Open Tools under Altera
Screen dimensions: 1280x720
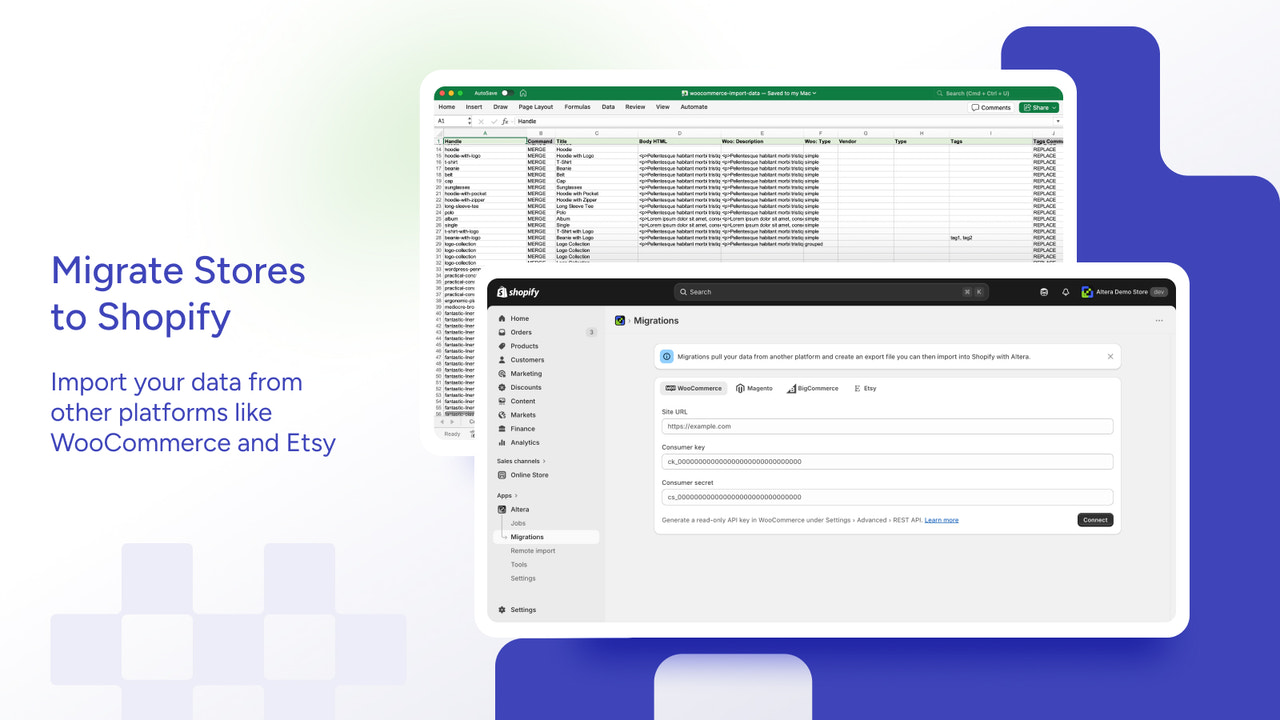[519, 565]
